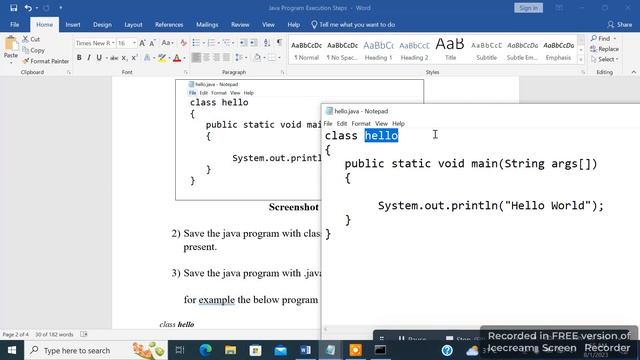The width and height of the screenshot is (640, 360).
Task: Decrease font size with Shrink Font
Action: coord(152,43)
